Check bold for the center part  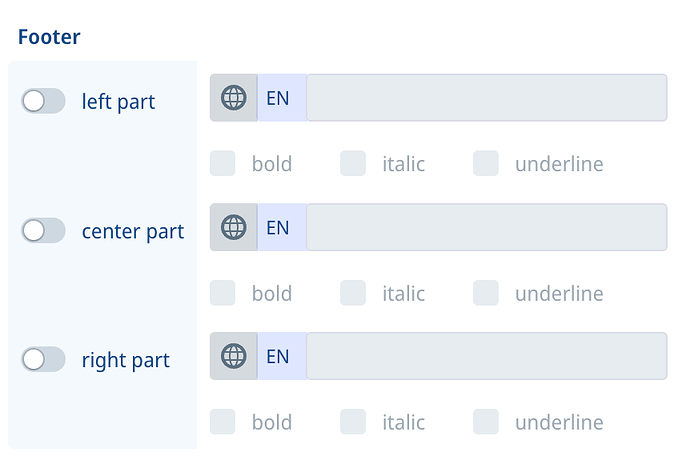[x=223, y=293]
